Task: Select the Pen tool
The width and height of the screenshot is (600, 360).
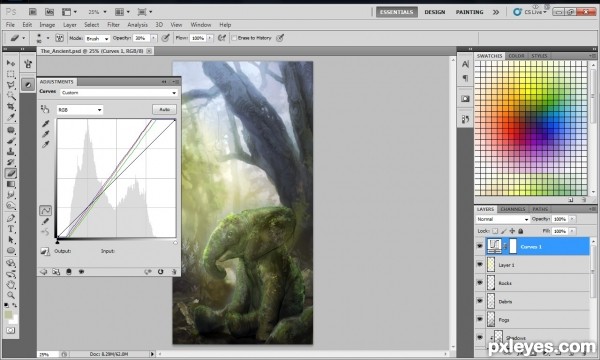Action: tap(11, 218)
